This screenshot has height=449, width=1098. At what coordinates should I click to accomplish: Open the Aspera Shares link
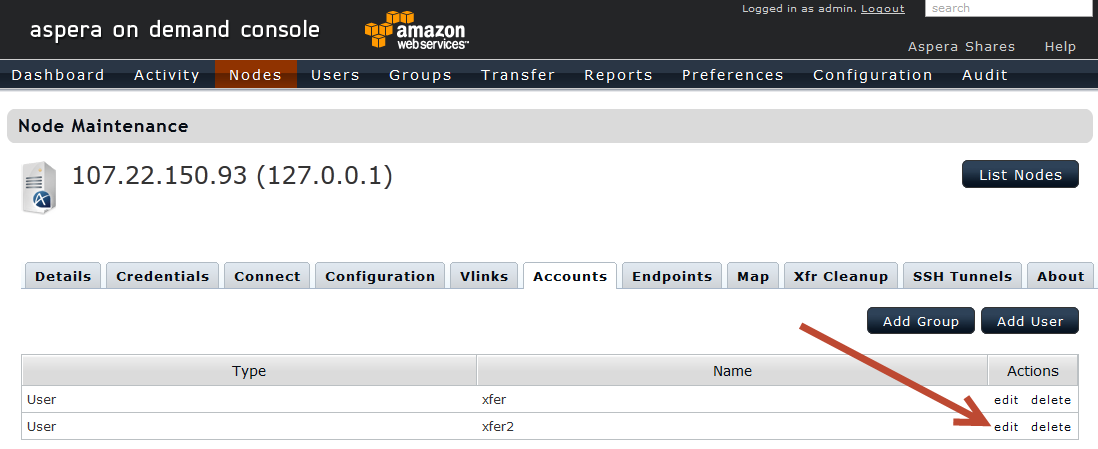click(x=961, y=46)
